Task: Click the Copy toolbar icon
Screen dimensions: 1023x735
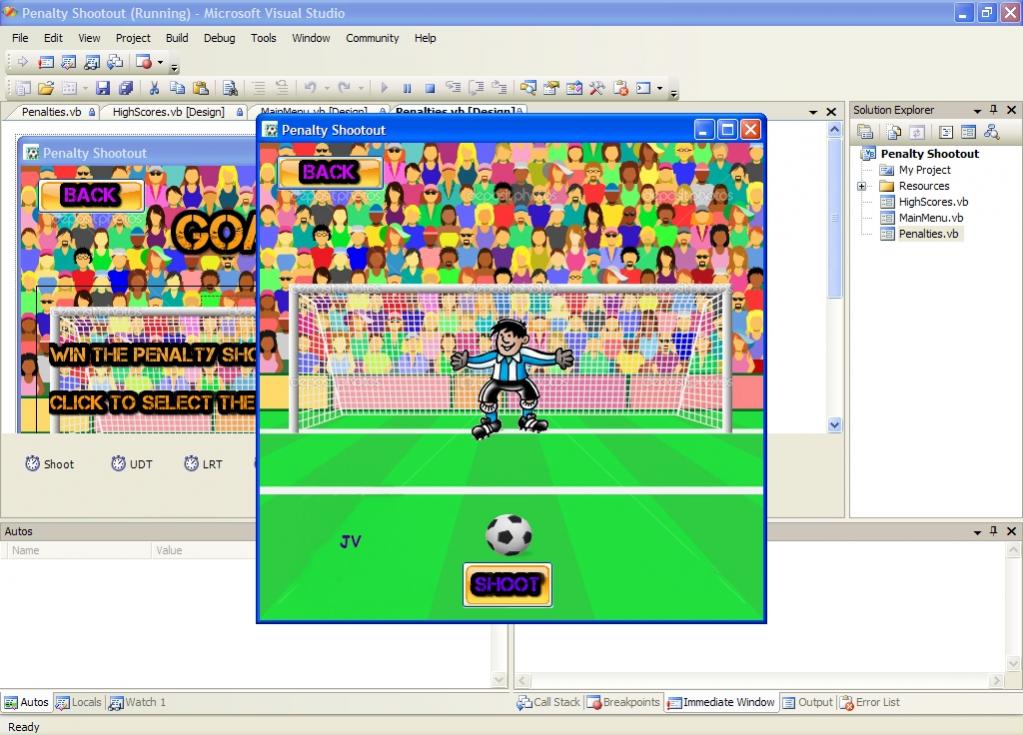Action: coord(177,88)
